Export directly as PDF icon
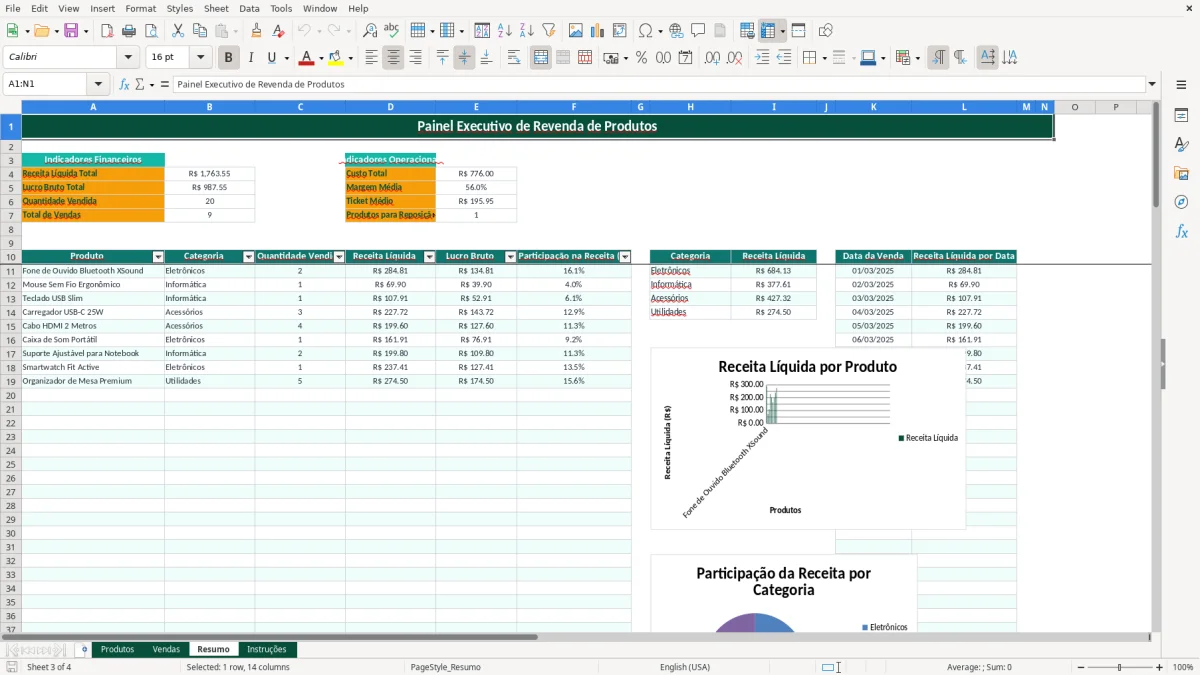1200x675 pixels. pyautogui.click(x=107, y=31)
